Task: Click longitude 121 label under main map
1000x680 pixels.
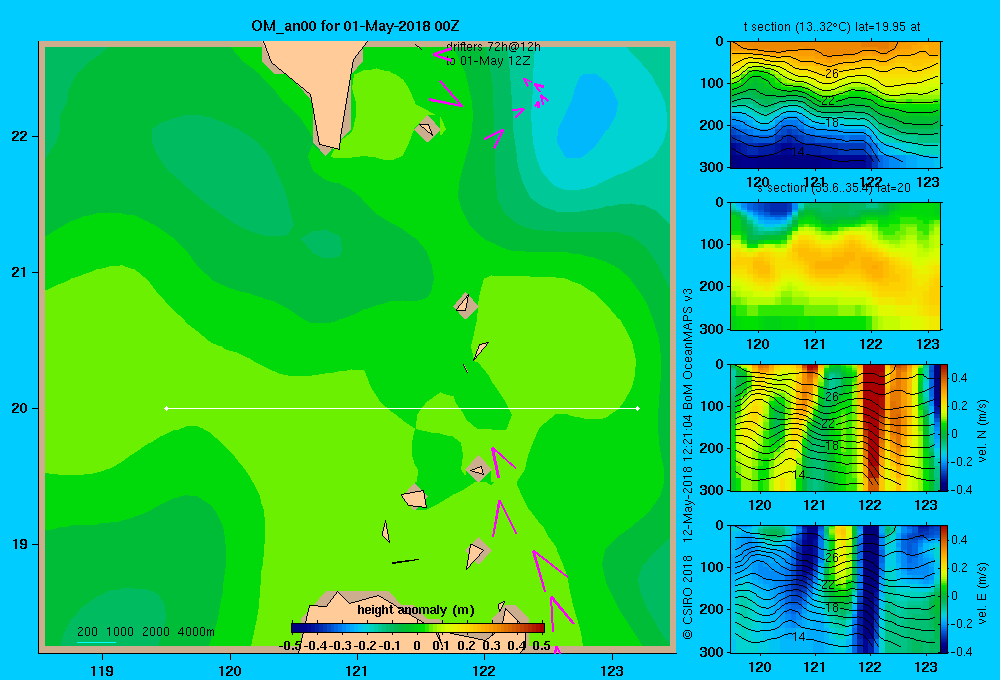Action: 357,670
